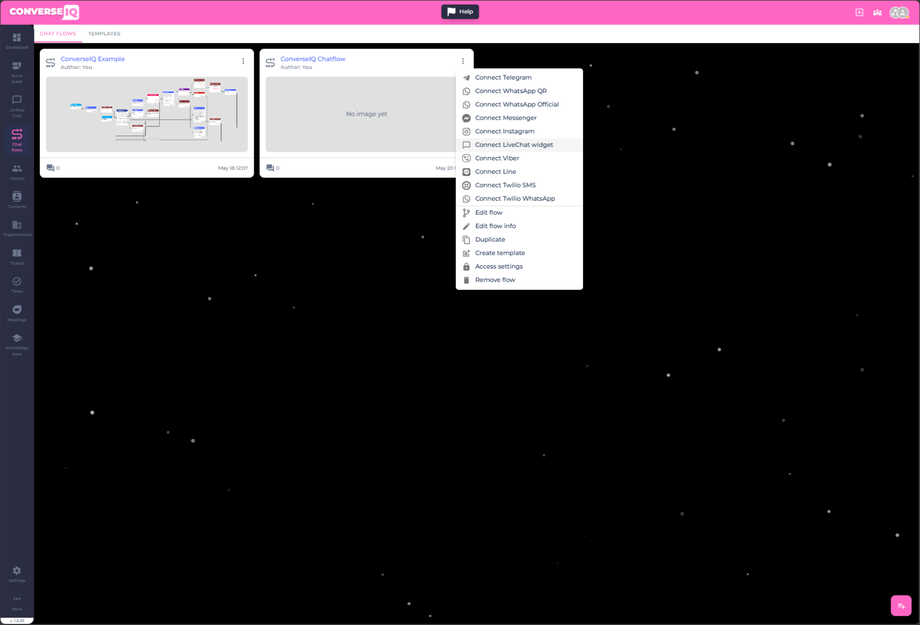Image resolution: width=920 pixels, height=625 pixels.
Task: Choose Connect Viber option
Action: click(x=519, y=158)
